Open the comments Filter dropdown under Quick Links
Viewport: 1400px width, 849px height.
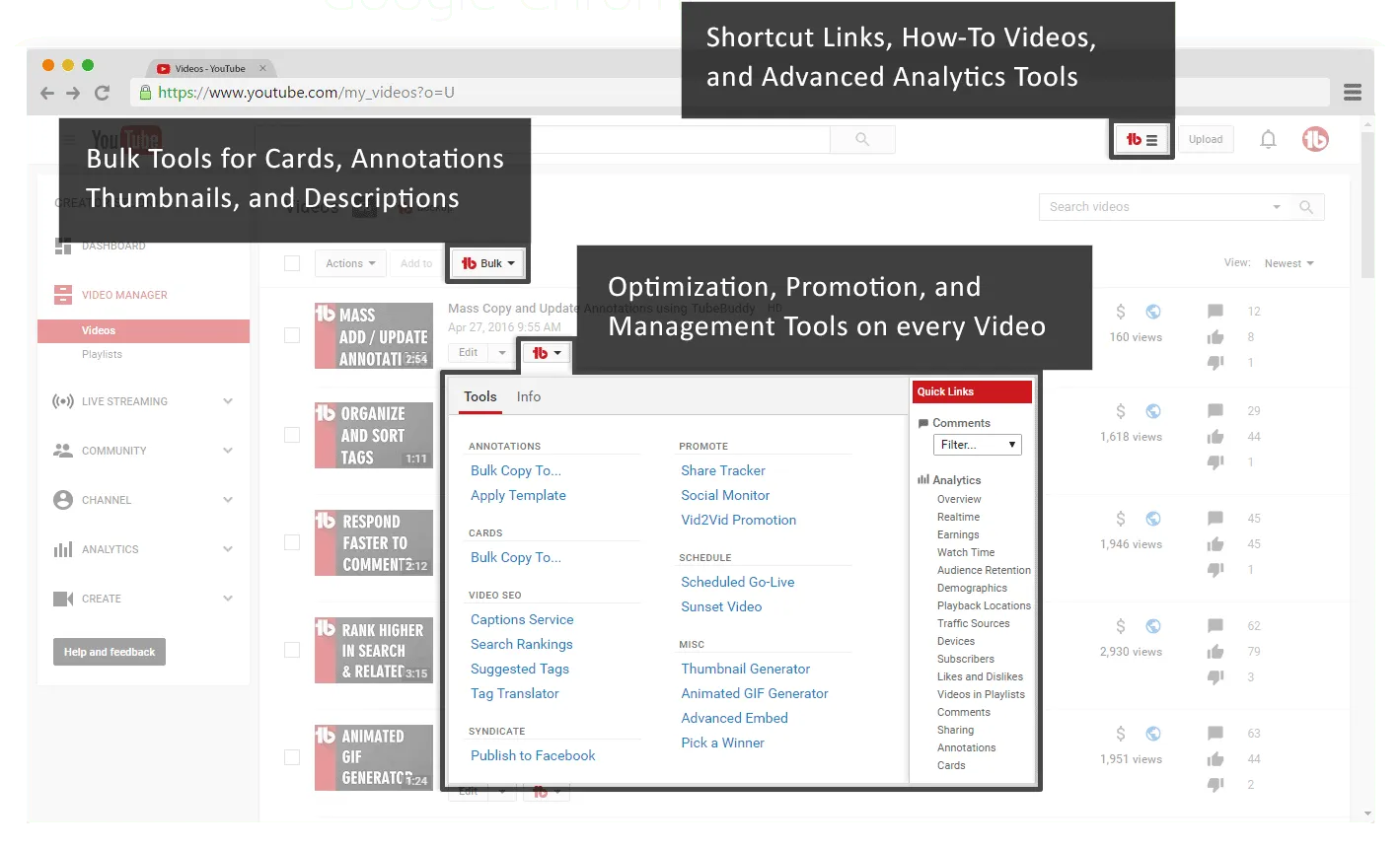pyautogui.click(x=977, y=445)
